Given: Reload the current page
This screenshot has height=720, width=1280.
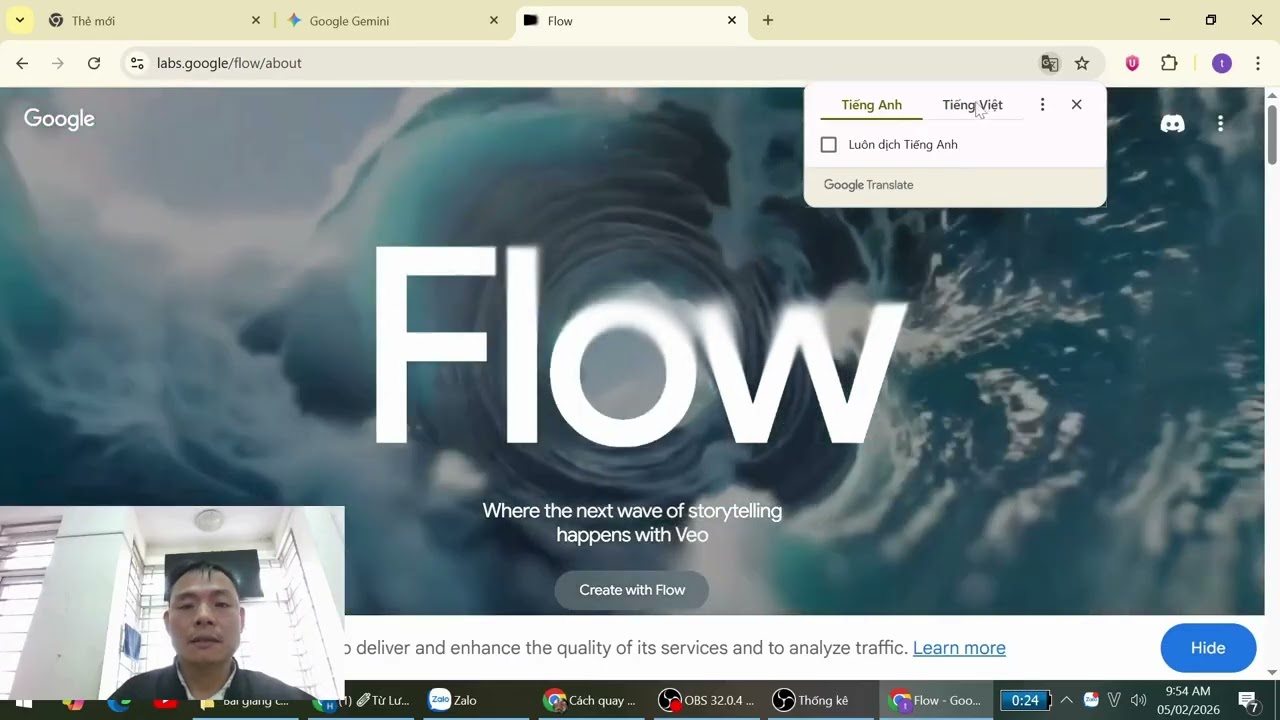Looking at the screenshot, I should [x=94, y=63].
